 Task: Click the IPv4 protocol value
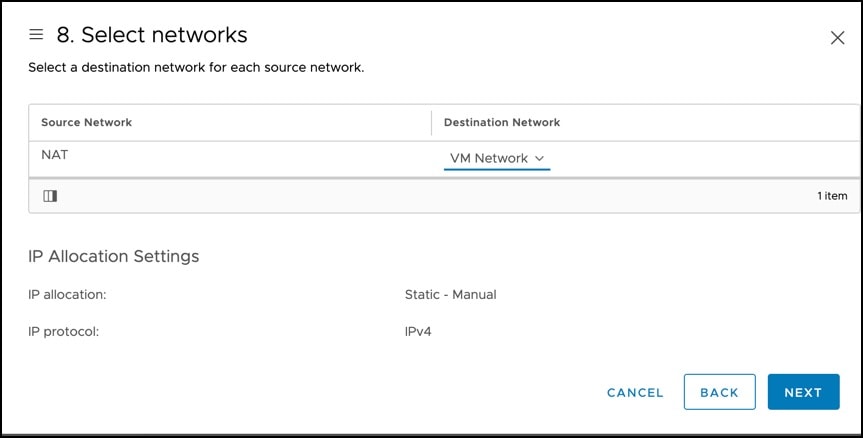click(x=418, y=332)
